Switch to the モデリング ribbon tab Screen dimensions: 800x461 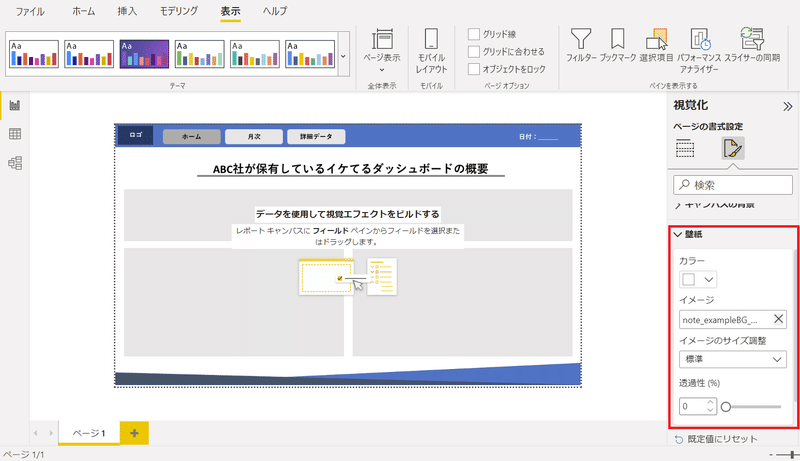(179, 11)
